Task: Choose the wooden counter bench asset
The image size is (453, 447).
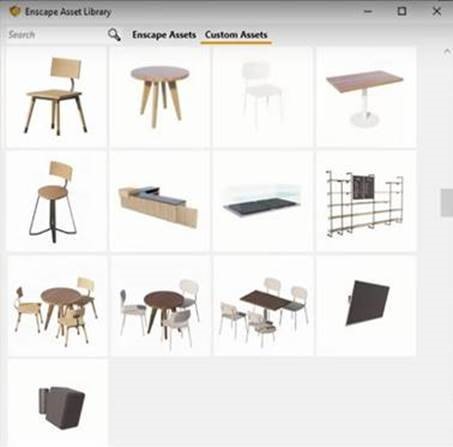Action: [160, 201]
